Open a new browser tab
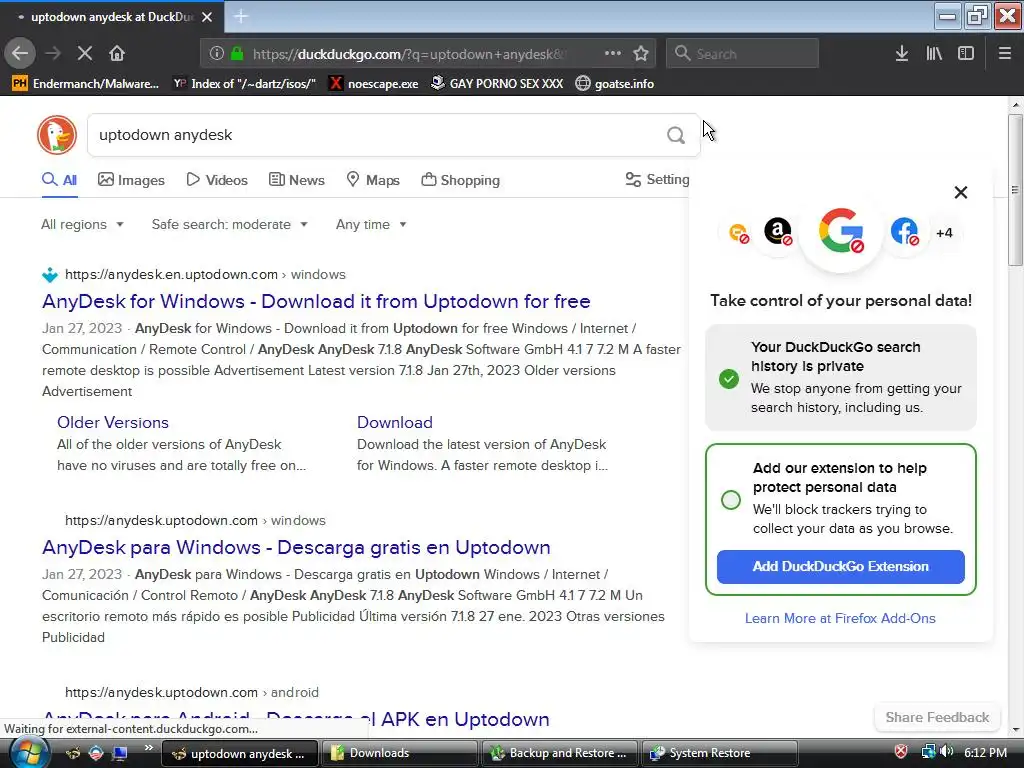Viewport: 1024px width, 768px height. [x=241, y=16]
